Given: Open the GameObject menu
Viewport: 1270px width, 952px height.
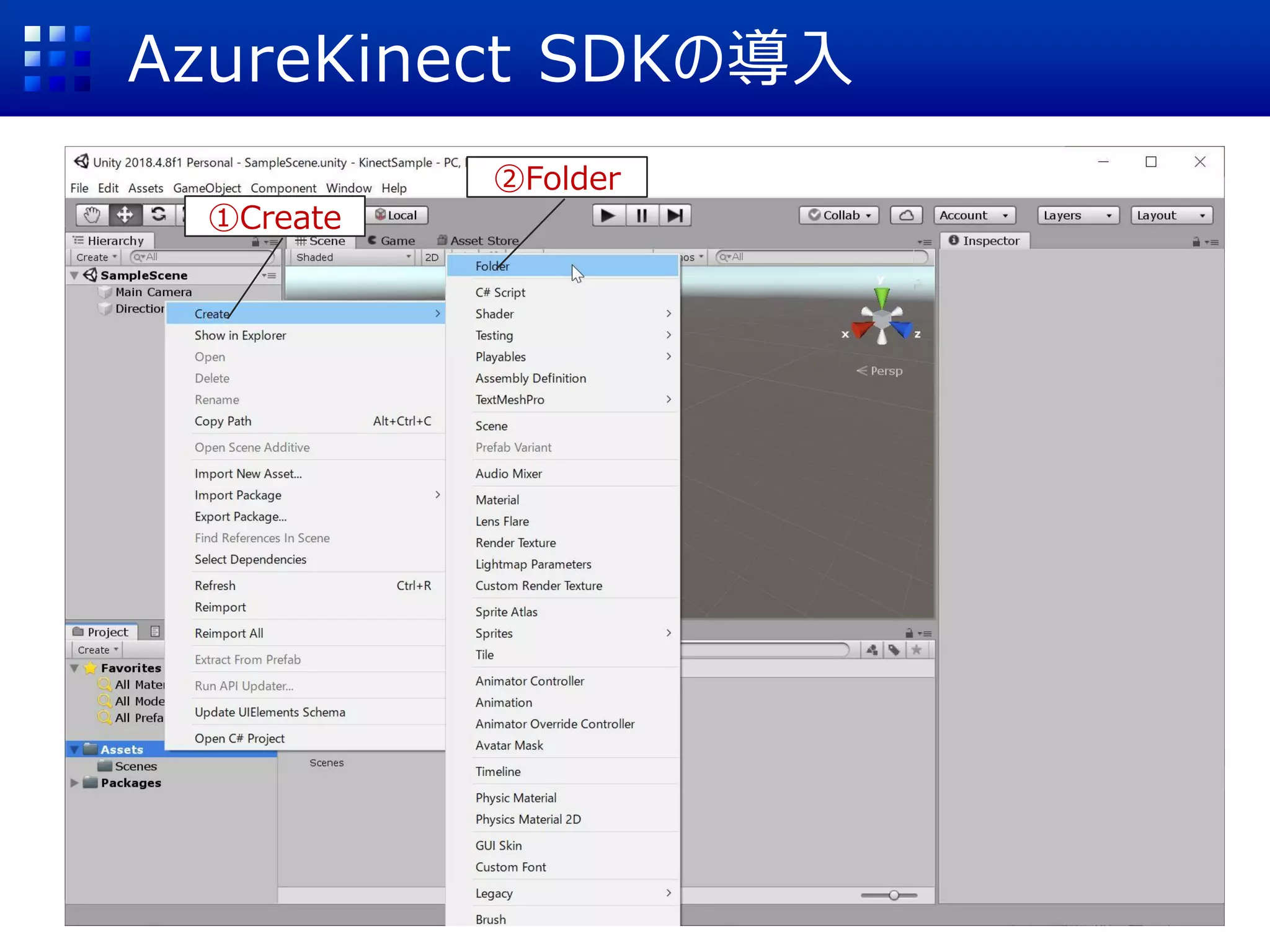Looking at the screenshot, I should point(207,188).
